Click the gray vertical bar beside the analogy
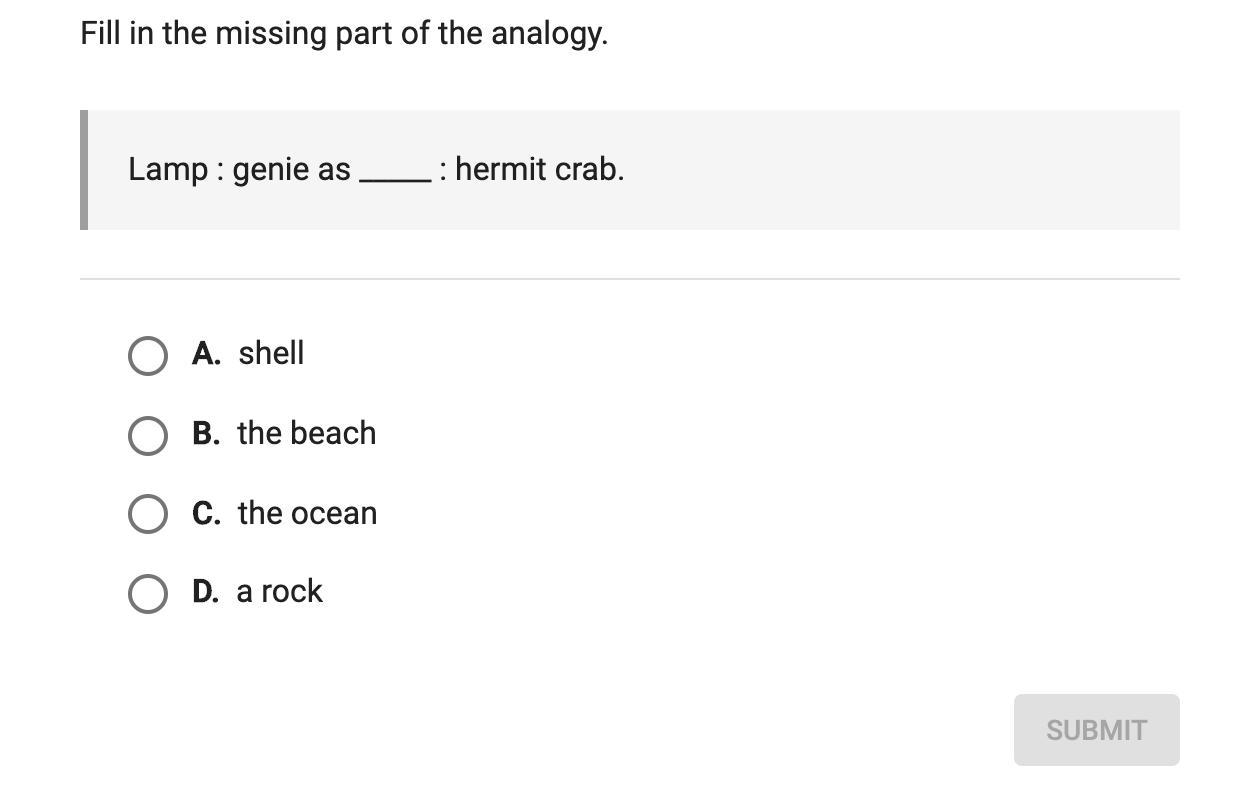1250x798 pixels. [84, 170]
